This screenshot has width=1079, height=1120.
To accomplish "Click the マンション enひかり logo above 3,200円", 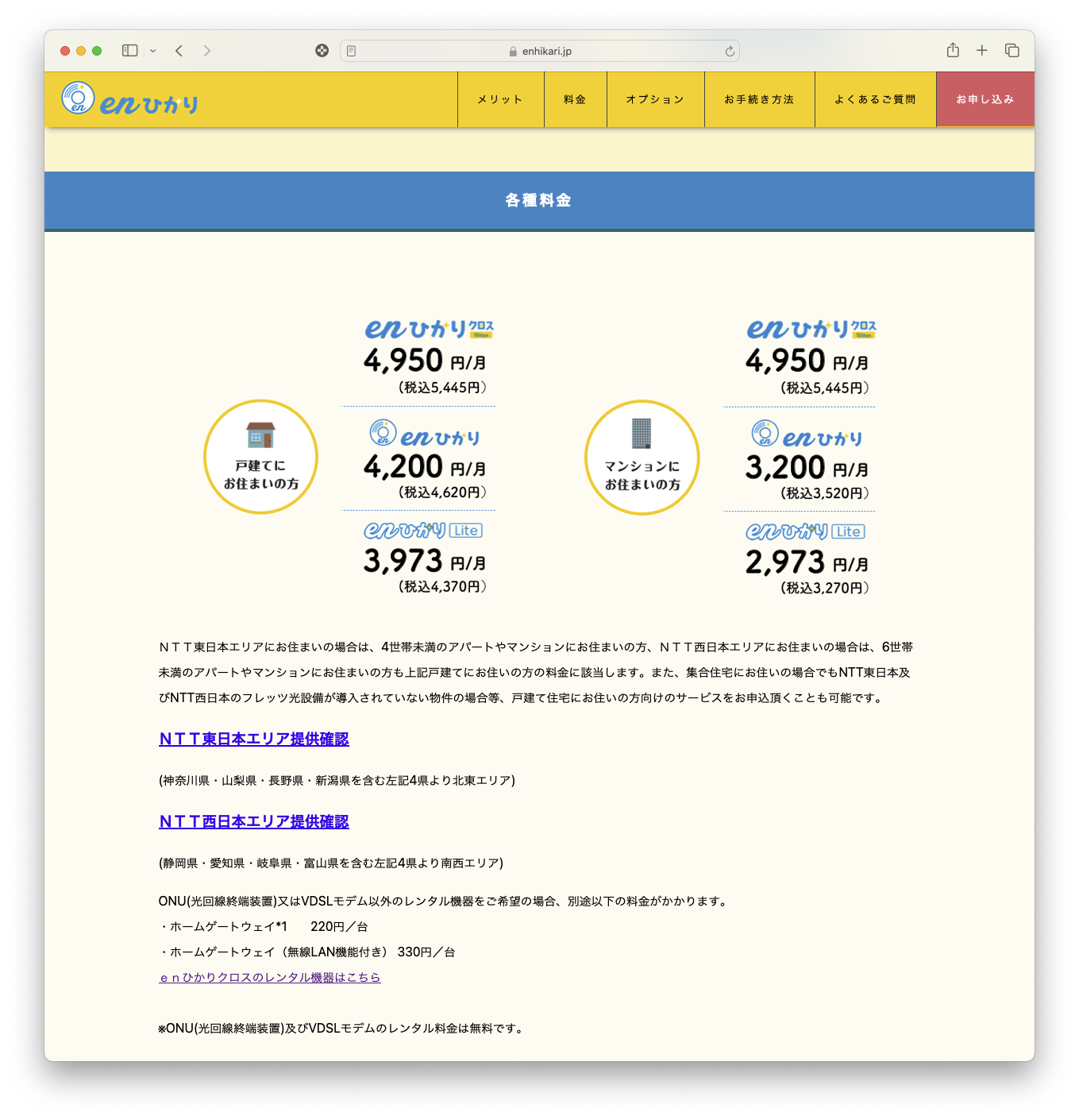I will point(807,434).
